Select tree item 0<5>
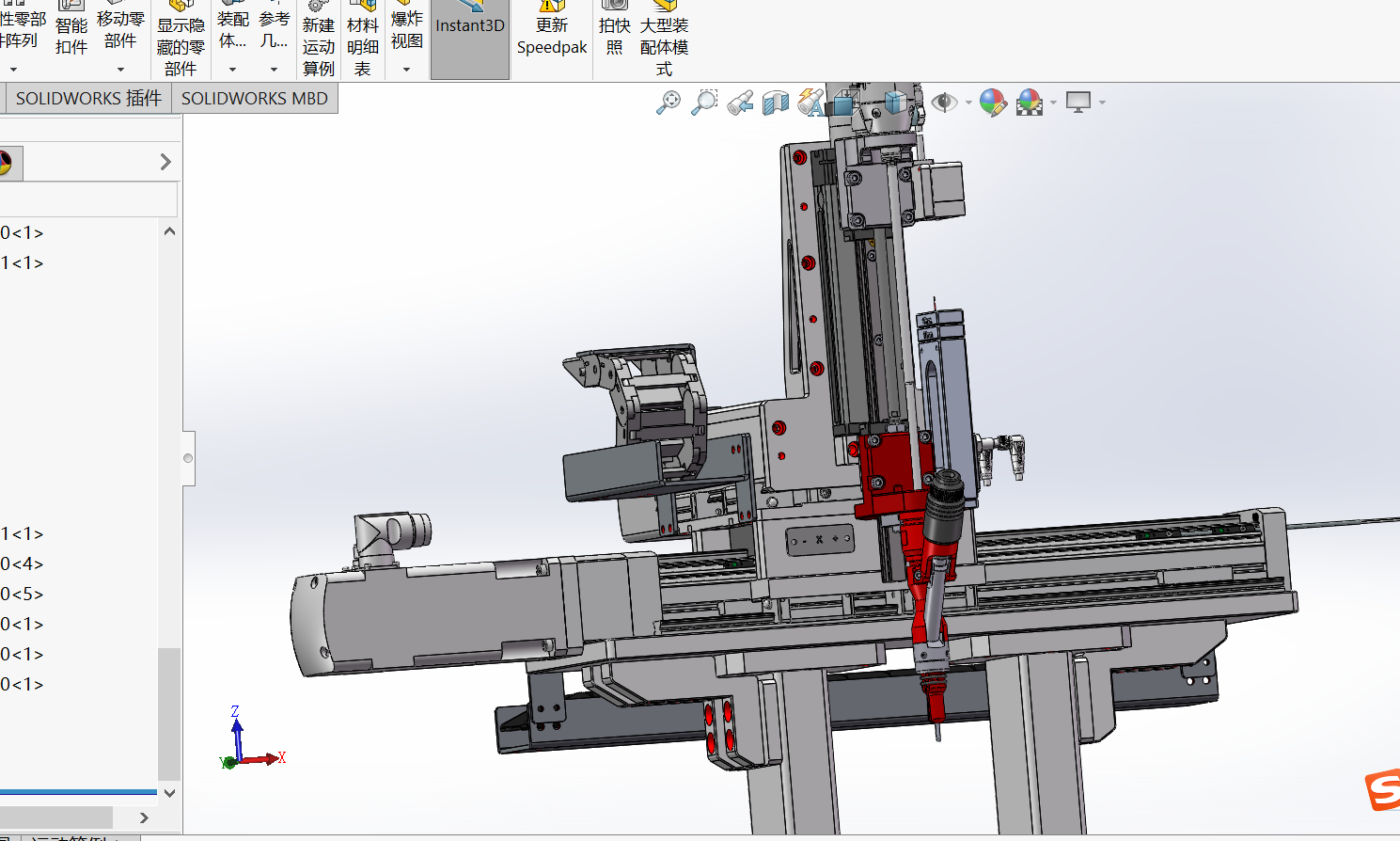Screen dimensions: 1400x841 coord(22,594)
